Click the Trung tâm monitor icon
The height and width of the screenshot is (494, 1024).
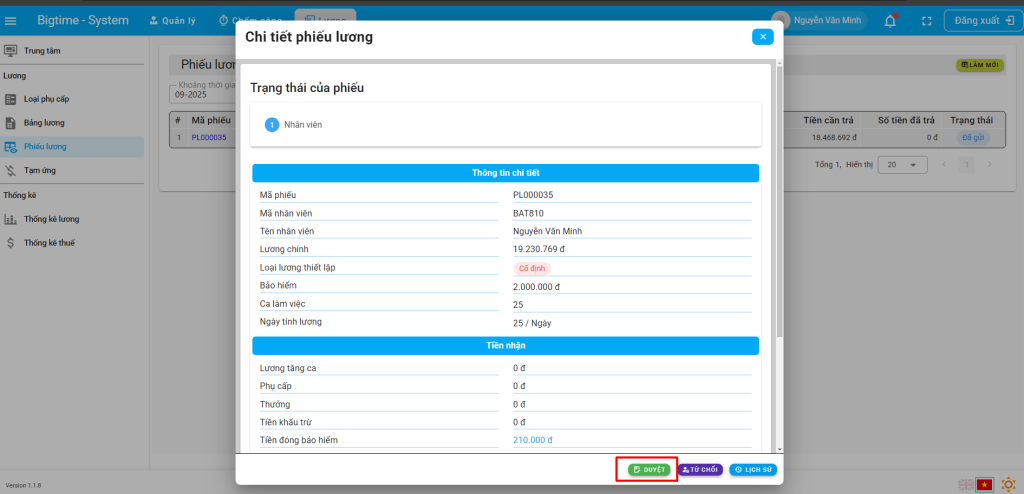point(11,50)
